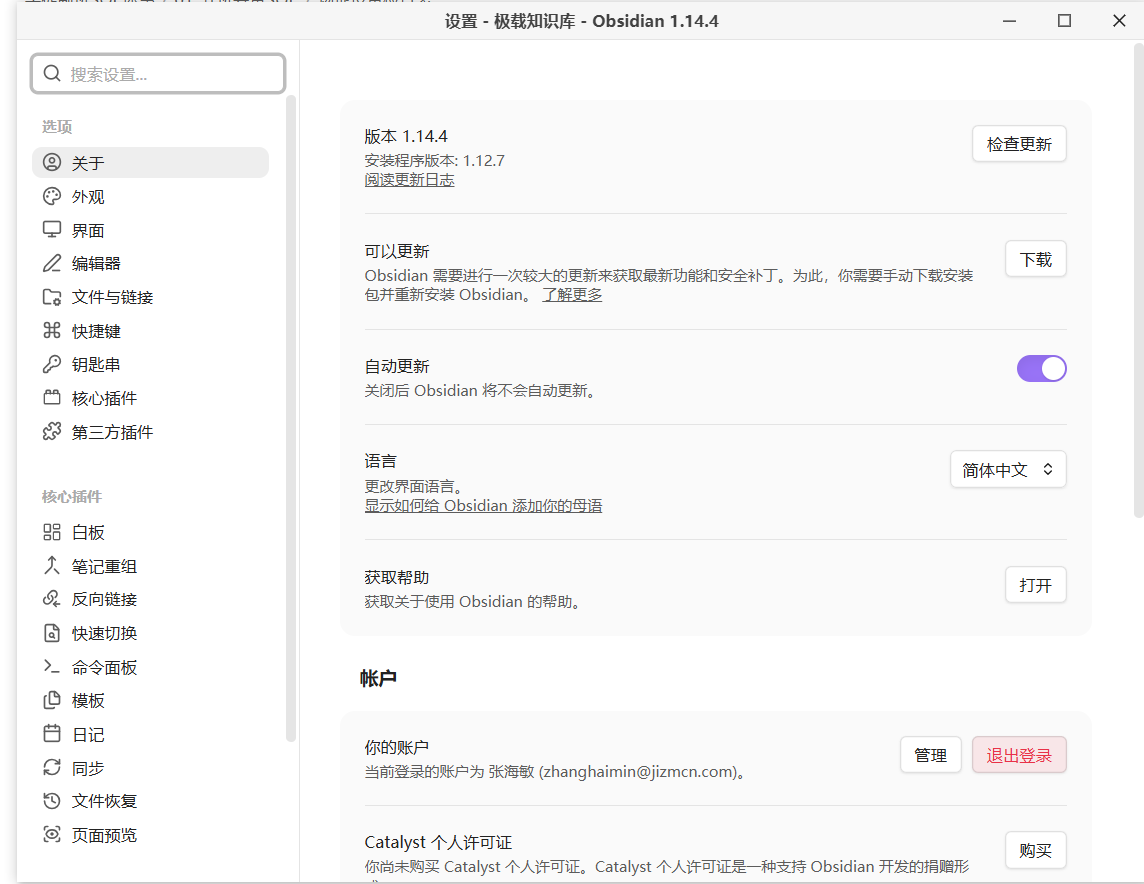Screen dimensions: 1144x884
Task: Click the Sync (同步) refresh icon
Action: coord(52,767)
